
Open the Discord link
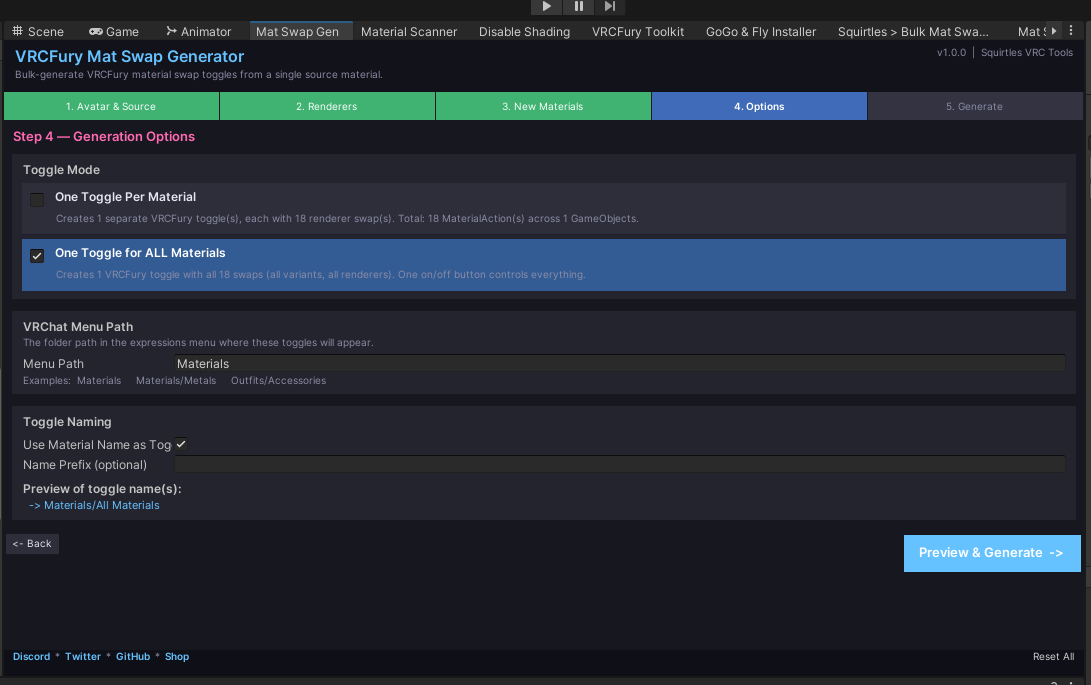(x=31, y=656)
